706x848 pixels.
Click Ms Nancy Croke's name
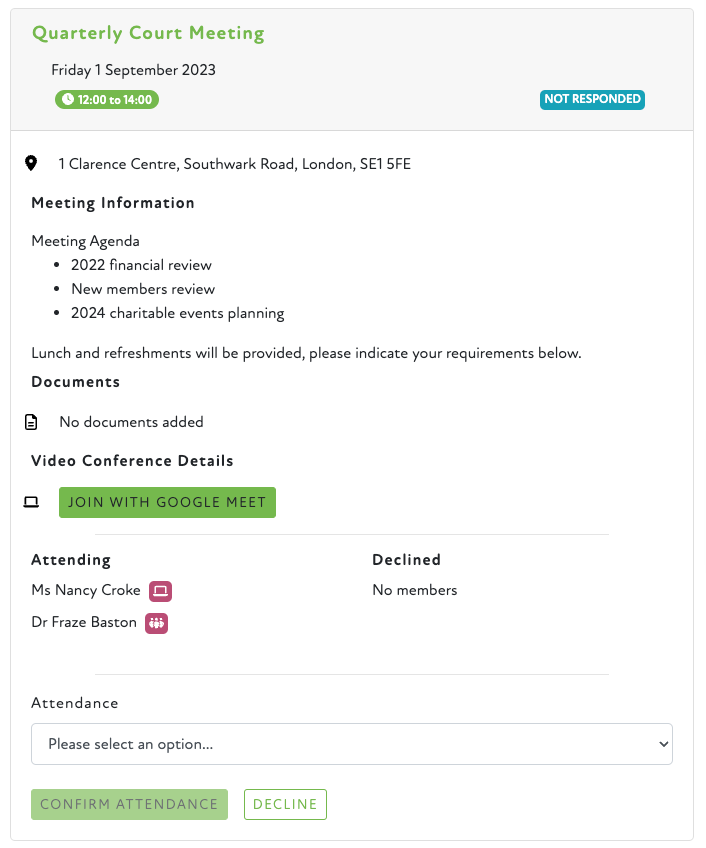pyautogui.click(x=86, y=590)
